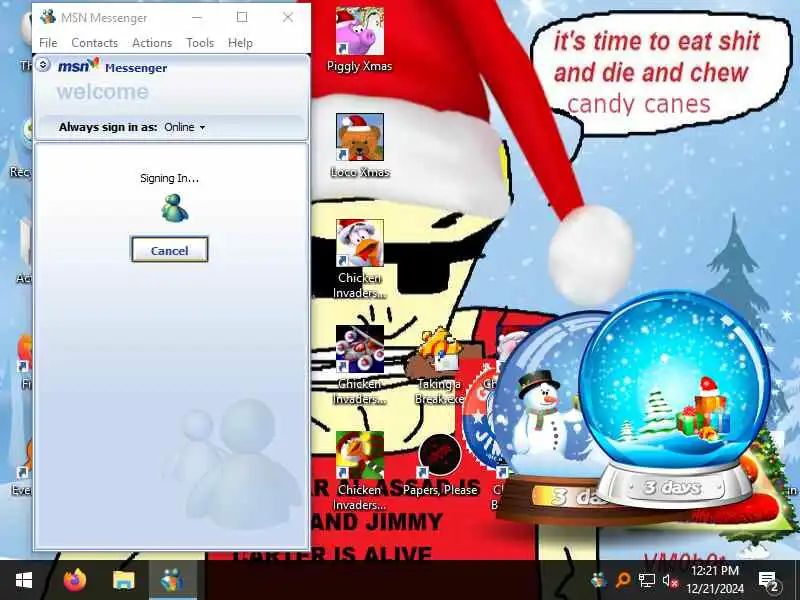The width and height of the screenshot is (800, 600).
Task: Select the Chicken Invaders icon with Santa-hat chicken
Action: (360, 259)
